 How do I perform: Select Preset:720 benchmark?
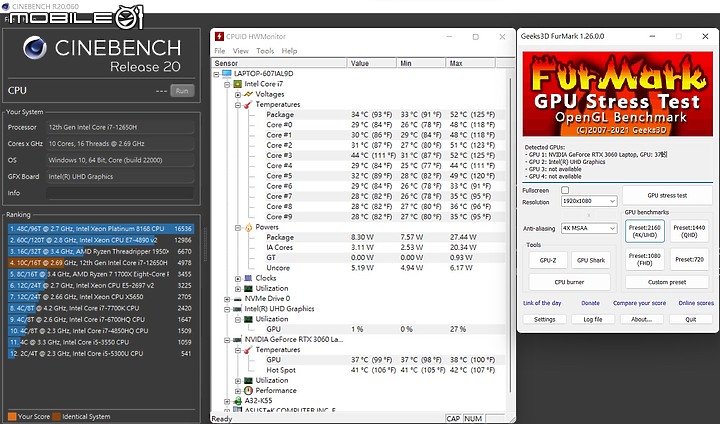pyautogui.click(x=689, y=259)
